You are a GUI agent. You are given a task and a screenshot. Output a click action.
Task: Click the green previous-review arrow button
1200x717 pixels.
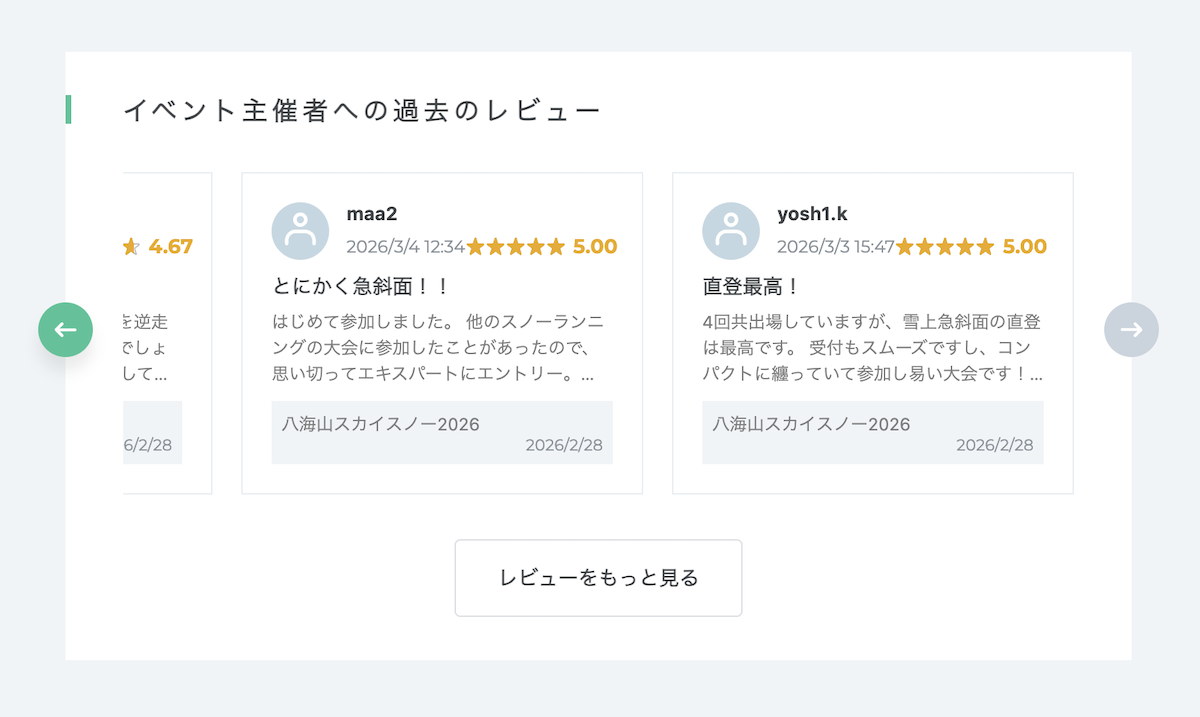[66, 330]
